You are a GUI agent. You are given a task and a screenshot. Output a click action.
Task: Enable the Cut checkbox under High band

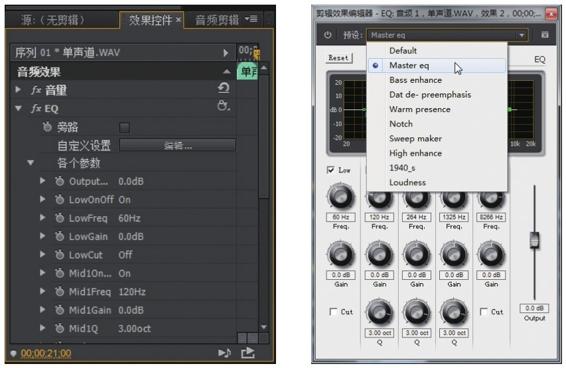click(483, 311)
